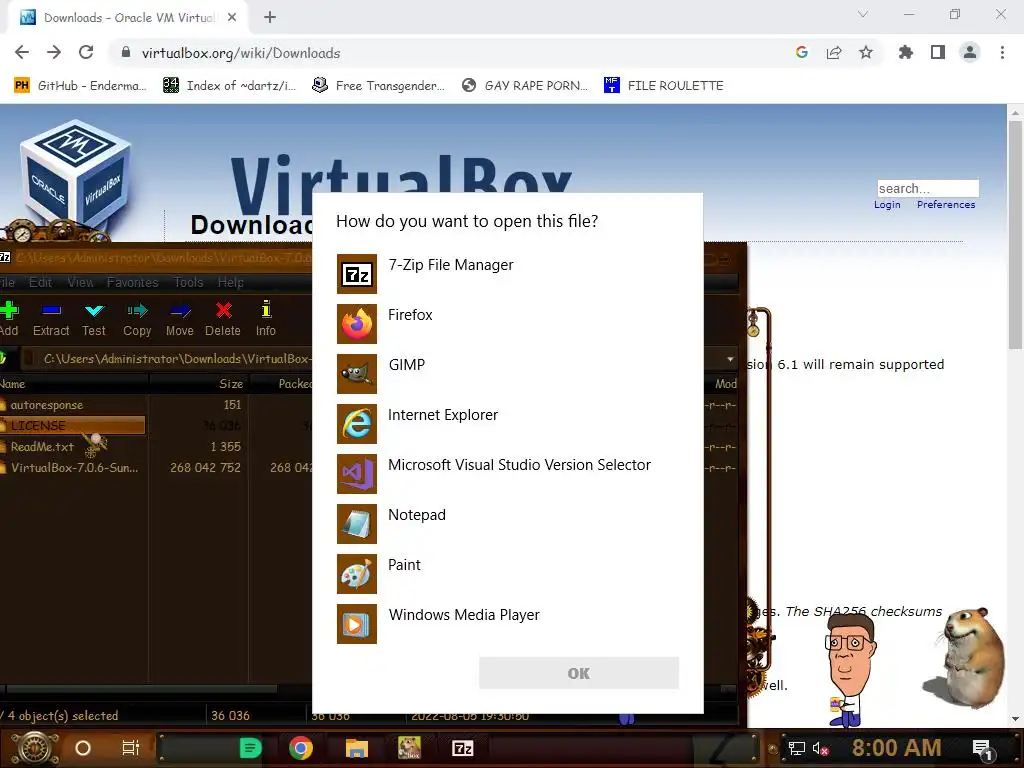Open Info in the 7-Zip toolbar

pos(266,319)
